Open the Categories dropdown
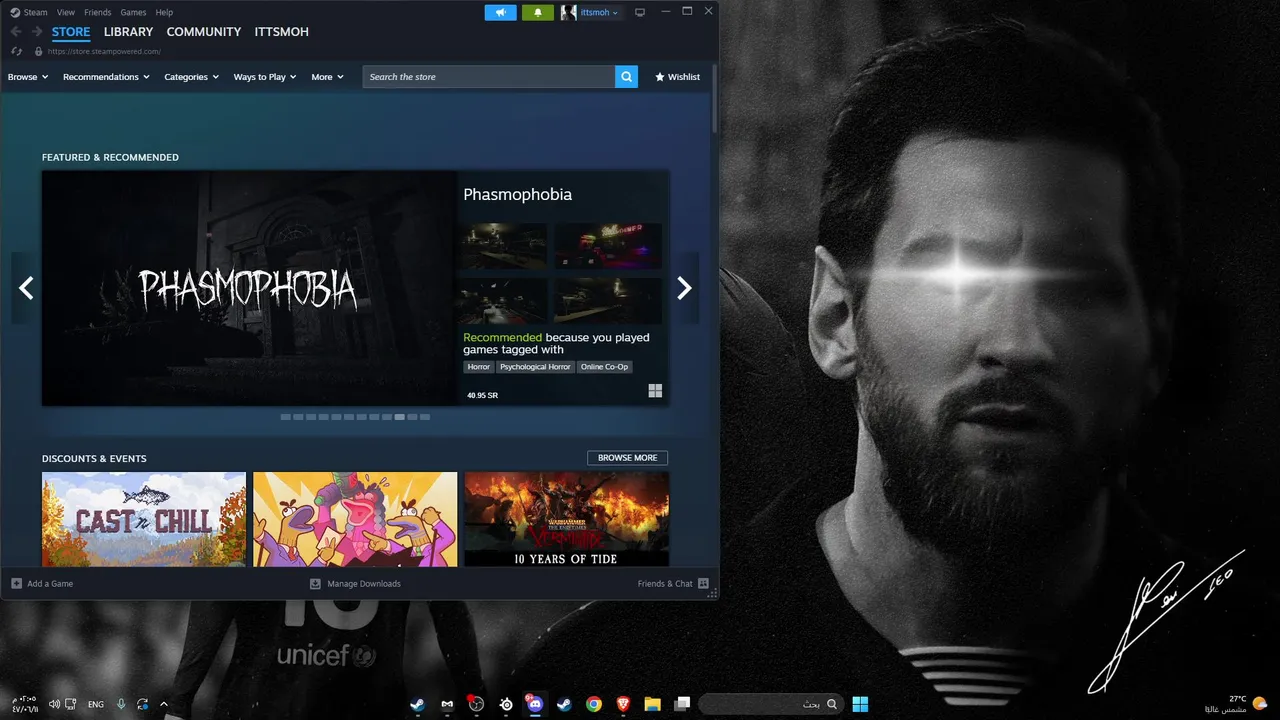 point(191,77)
